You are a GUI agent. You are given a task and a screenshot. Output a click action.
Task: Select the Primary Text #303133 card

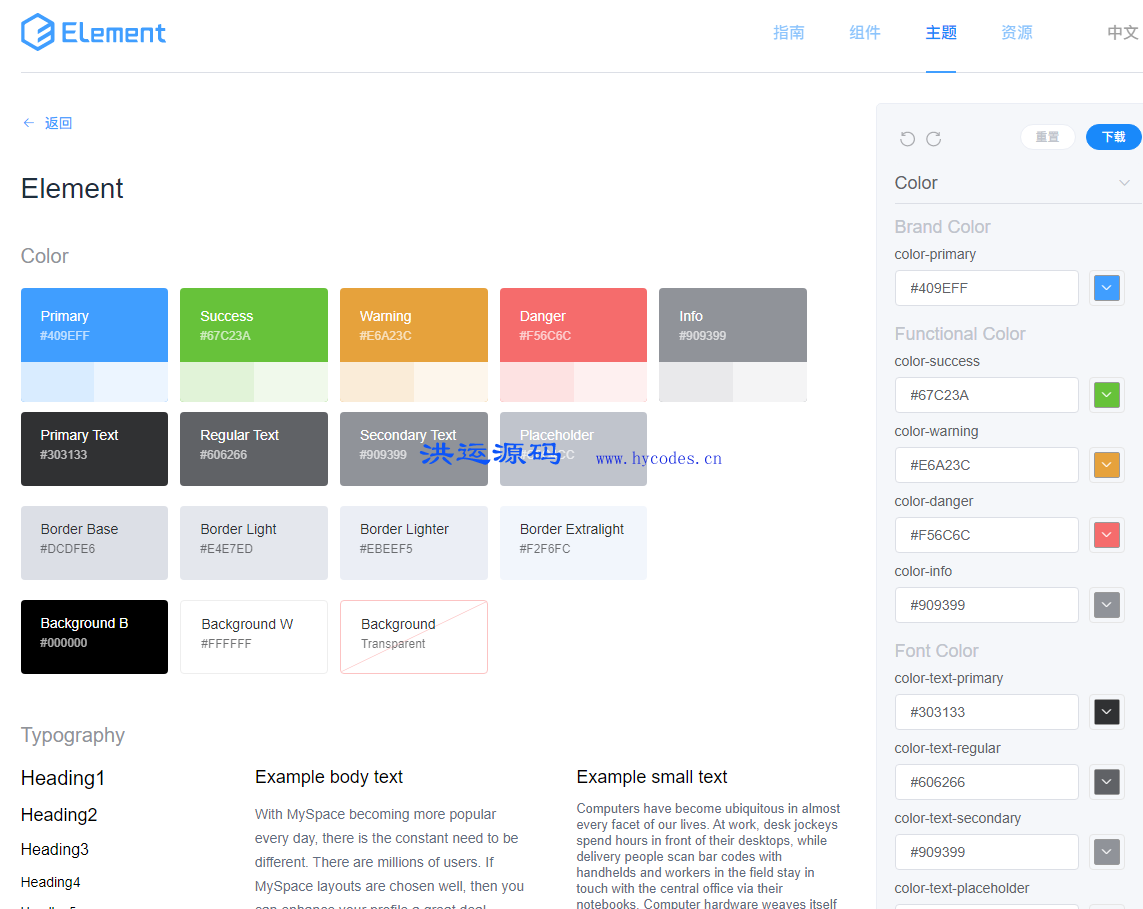[x=94, y=449]
